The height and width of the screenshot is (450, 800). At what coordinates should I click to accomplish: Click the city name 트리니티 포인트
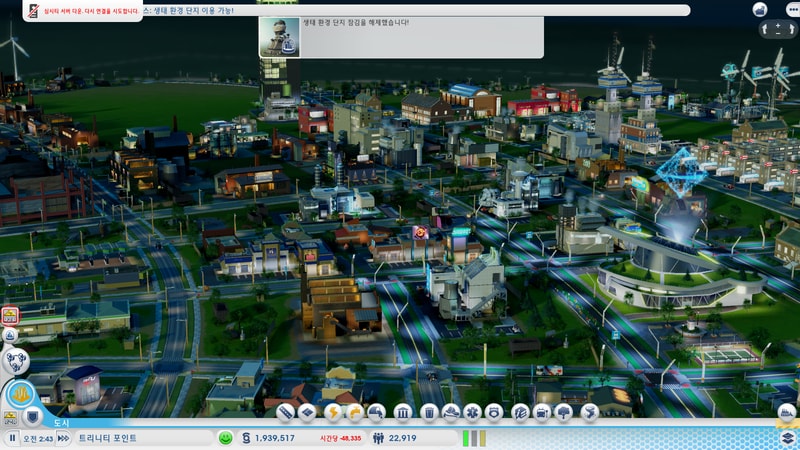[107, 438]
